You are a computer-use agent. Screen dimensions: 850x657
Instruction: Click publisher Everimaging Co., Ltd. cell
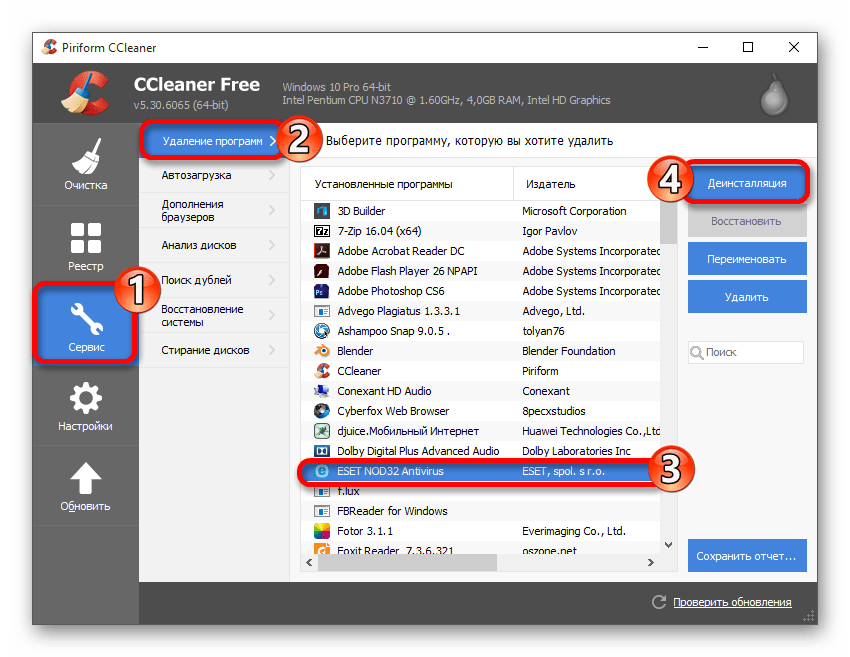click(574, 531)
